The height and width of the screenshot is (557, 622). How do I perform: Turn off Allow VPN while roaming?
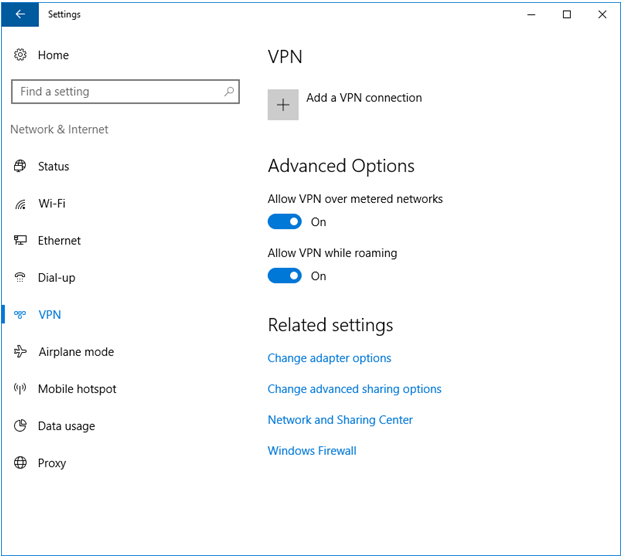285,276
